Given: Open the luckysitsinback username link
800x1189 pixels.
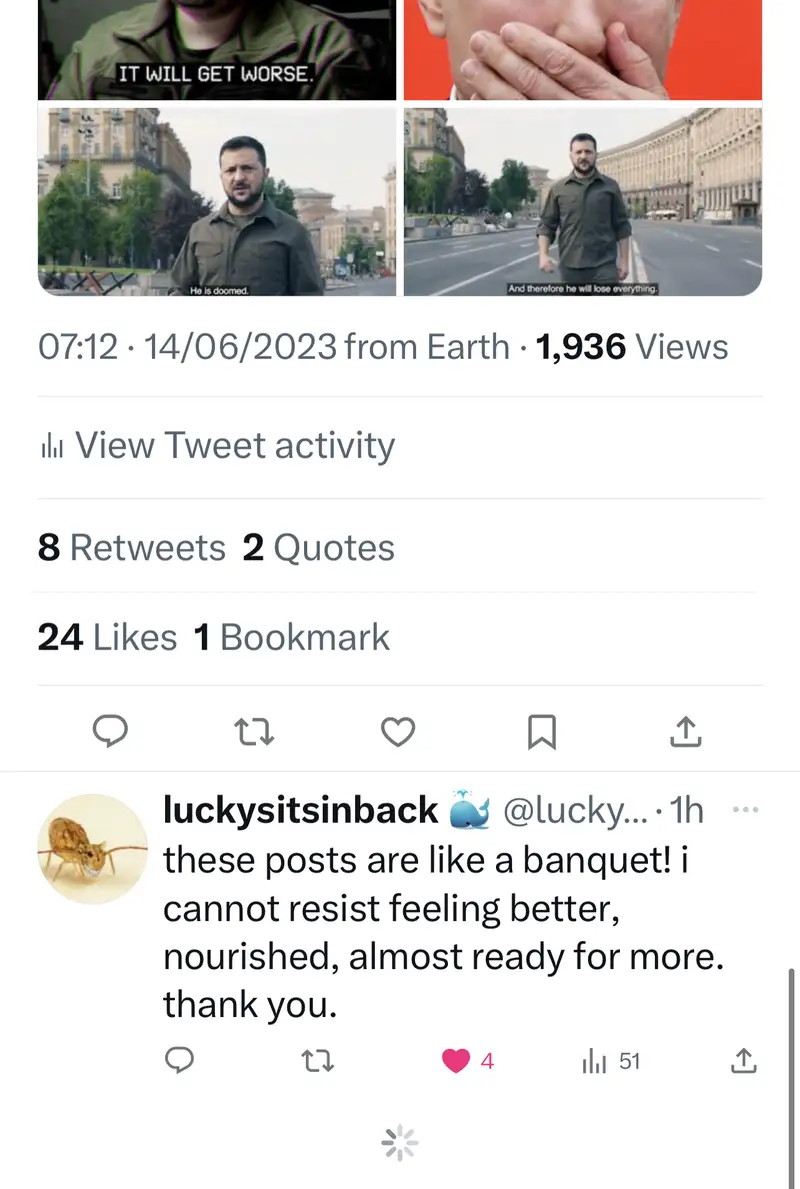Looking at the screenshot, I should tap(300, 811).
